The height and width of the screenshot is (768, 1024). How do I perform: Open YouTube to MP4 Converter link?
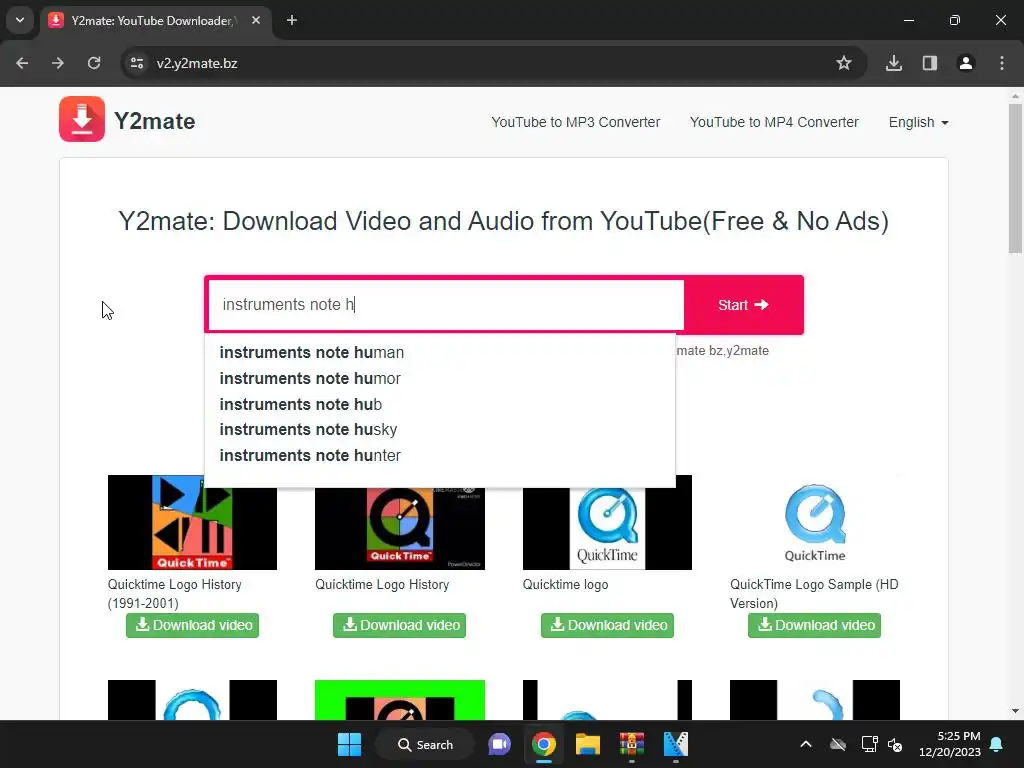[x=774, y=122]
